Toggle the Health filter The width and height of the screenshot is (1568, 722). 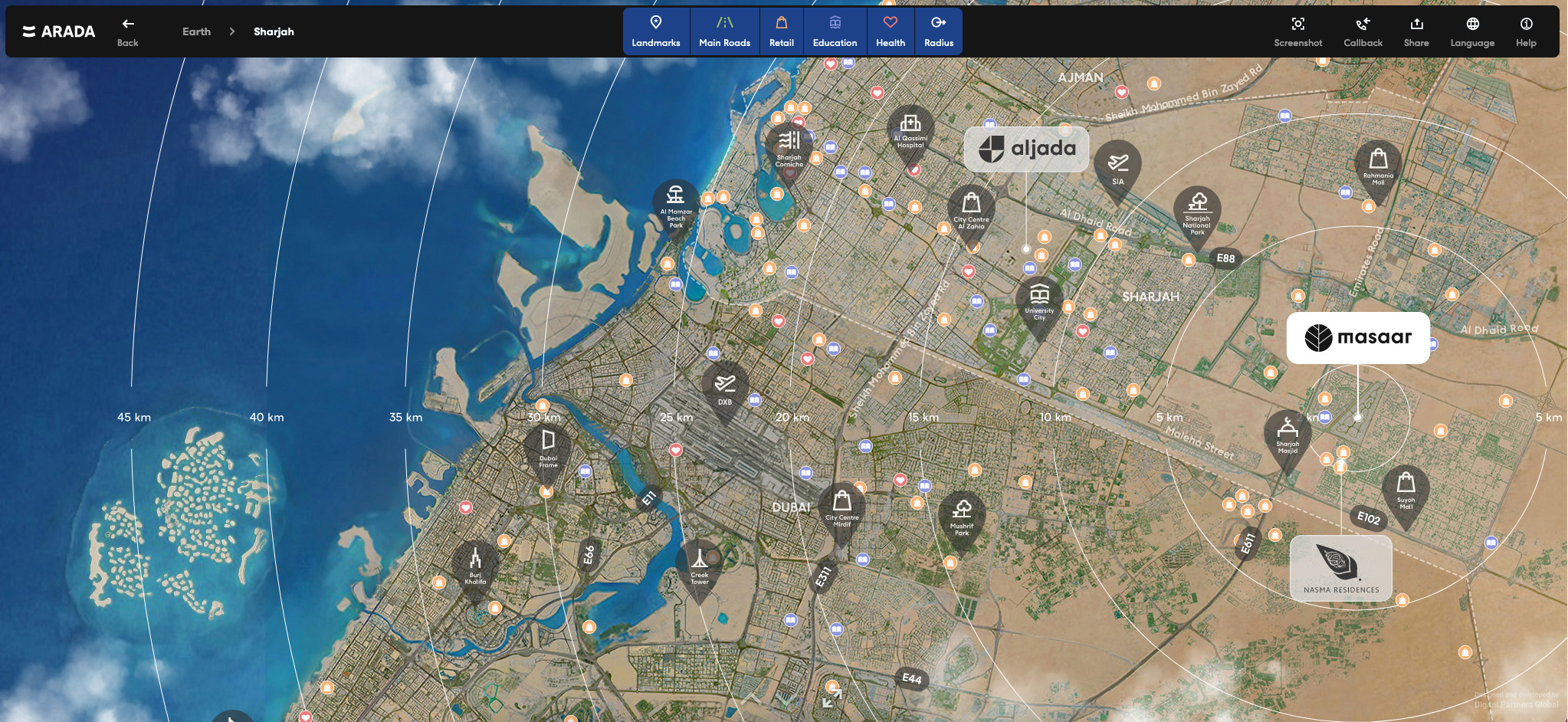(891, 31)
